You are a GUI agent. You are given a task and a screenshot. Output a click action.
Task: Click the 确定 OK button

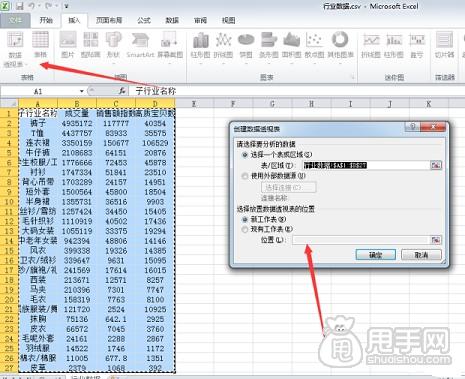pos(376,255)
